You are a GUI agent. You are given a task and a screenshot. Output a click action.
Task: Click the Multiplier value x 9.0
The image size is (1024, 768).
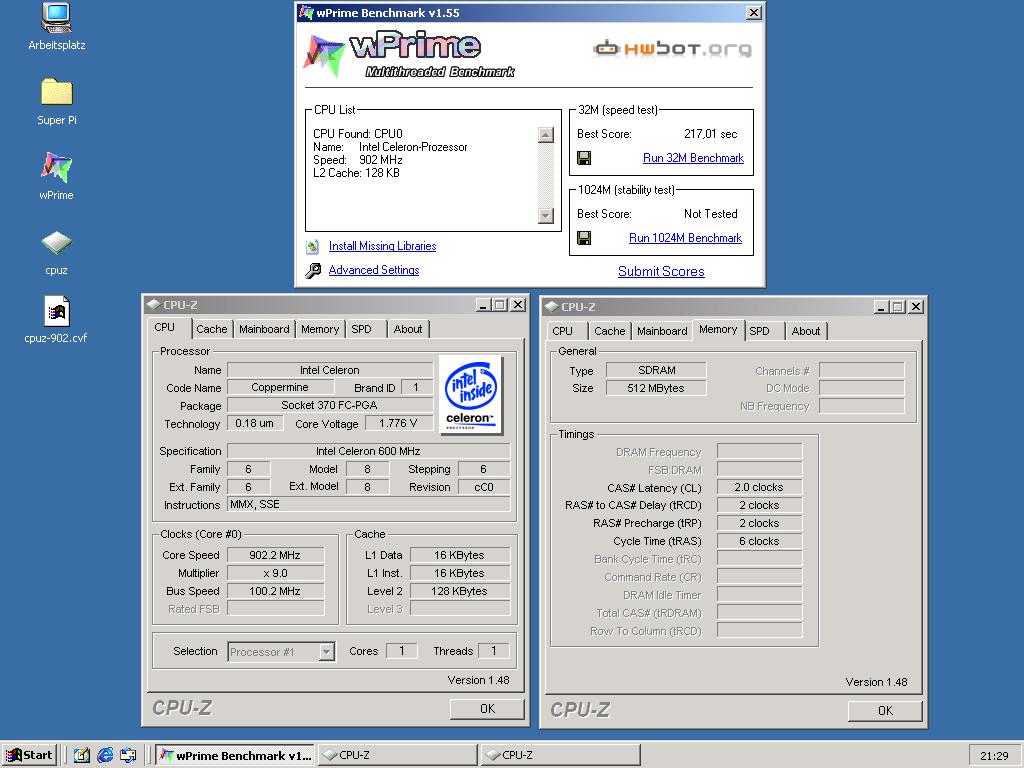point(275,573)
